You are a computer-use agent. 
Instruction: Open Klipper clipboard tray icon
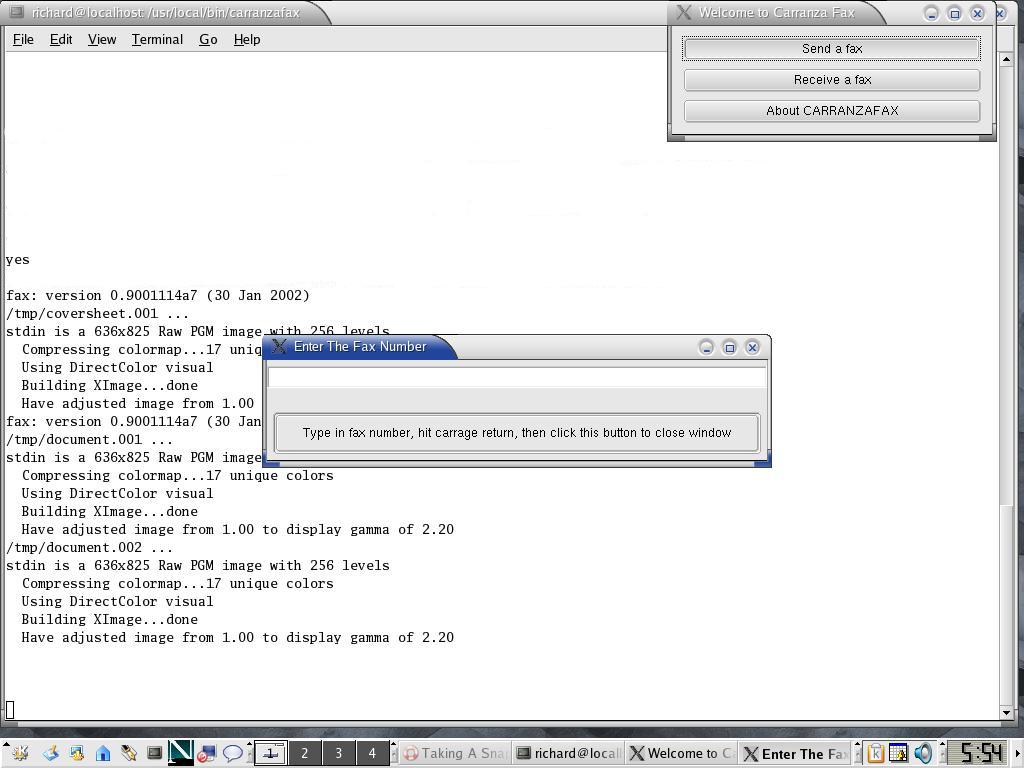[x=874, y=753]
